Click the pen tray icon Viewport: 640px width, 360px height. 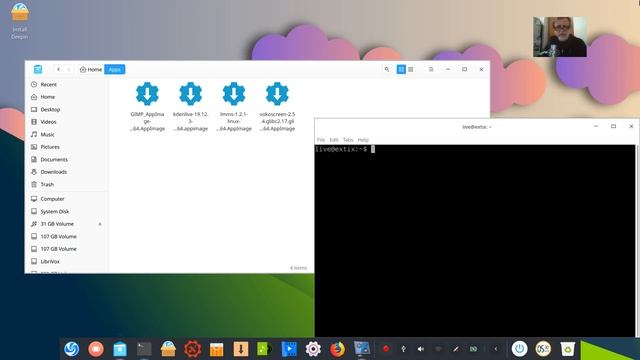456,349
